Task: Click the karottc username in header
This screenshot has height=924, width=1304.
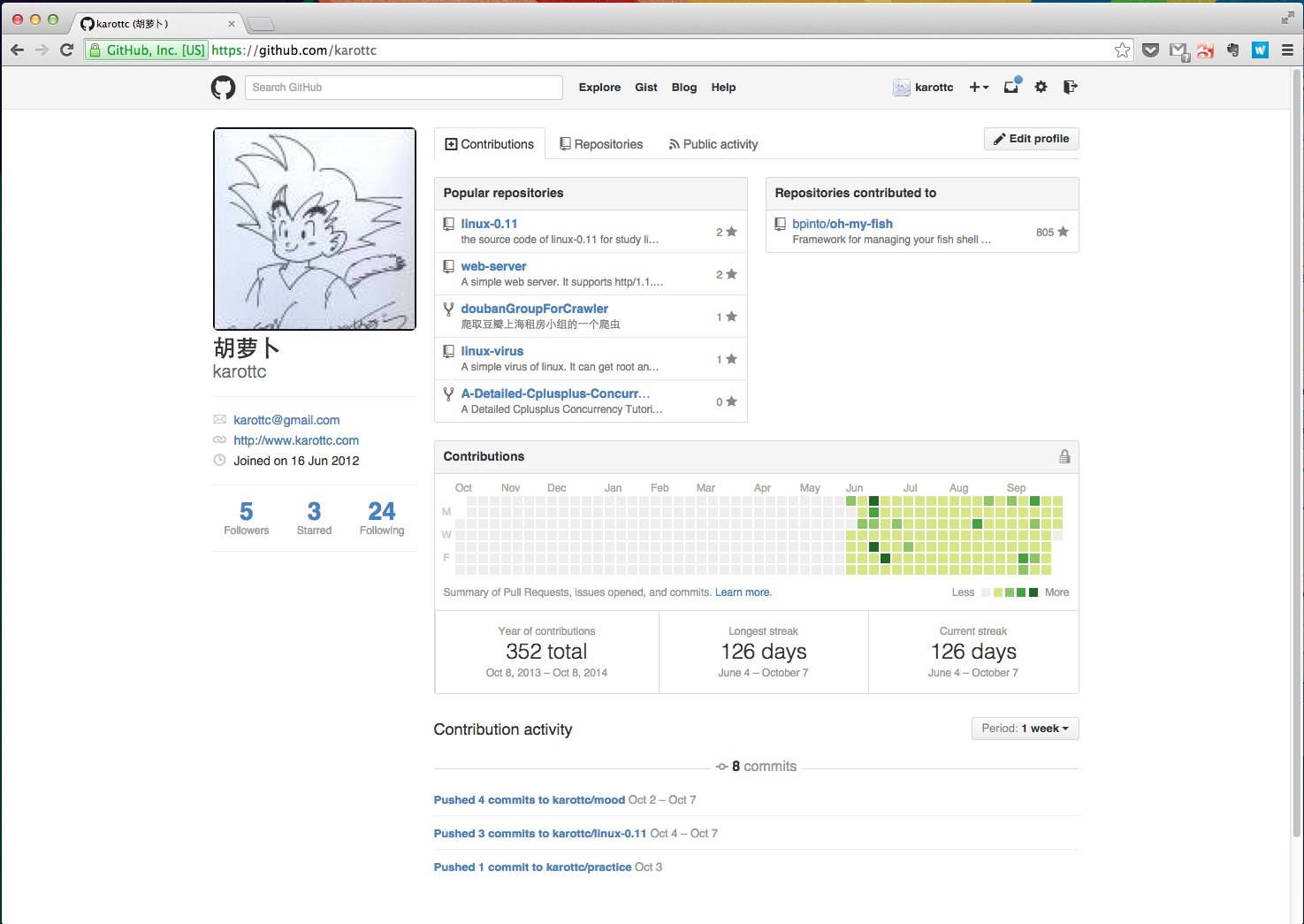Action: 934,88
